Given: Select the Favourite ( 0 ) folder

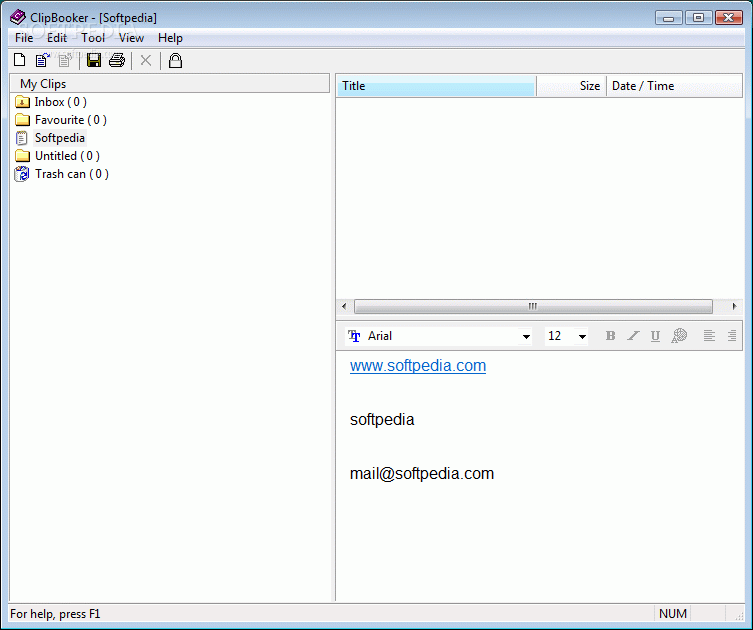Looking at the screenshot, I should pyautogui.click(x=71, y=120).
